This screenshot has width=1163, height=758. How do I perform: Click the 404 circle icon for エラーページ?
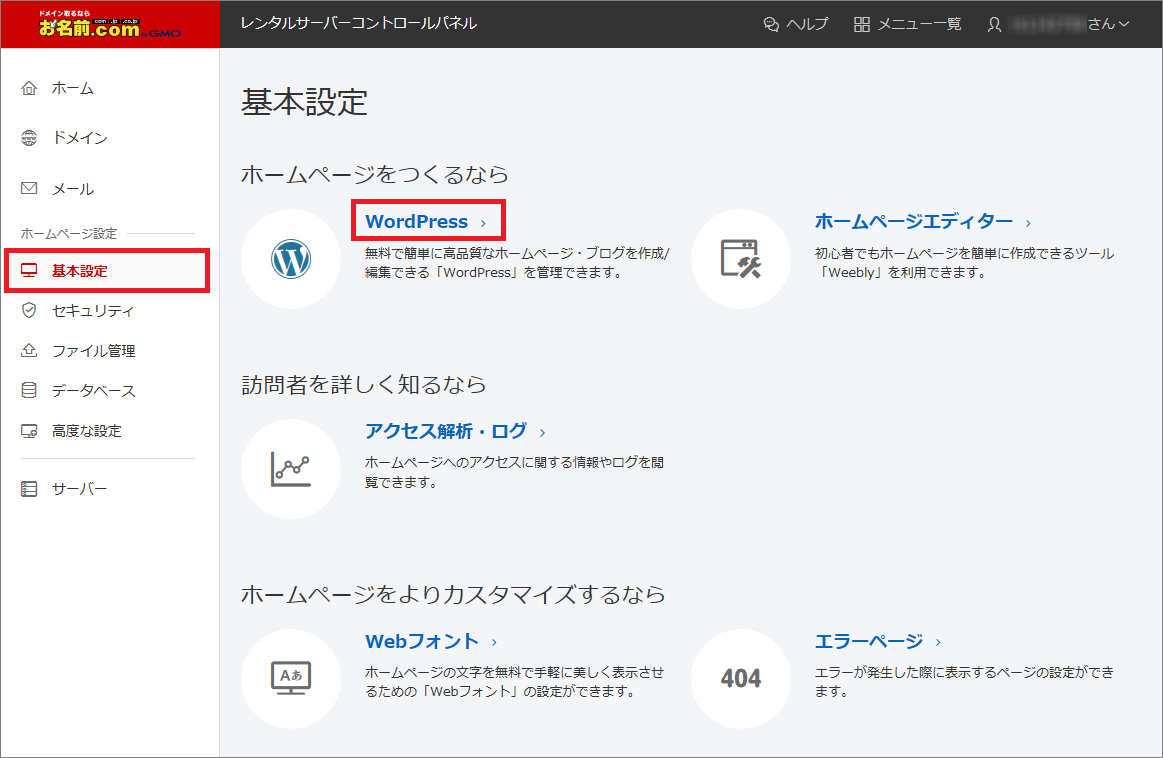741,678
